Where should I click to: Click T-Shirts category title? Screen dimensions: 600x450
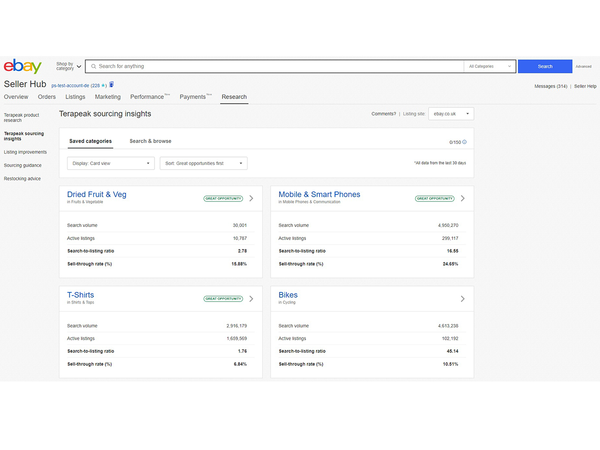click(81, 295)
